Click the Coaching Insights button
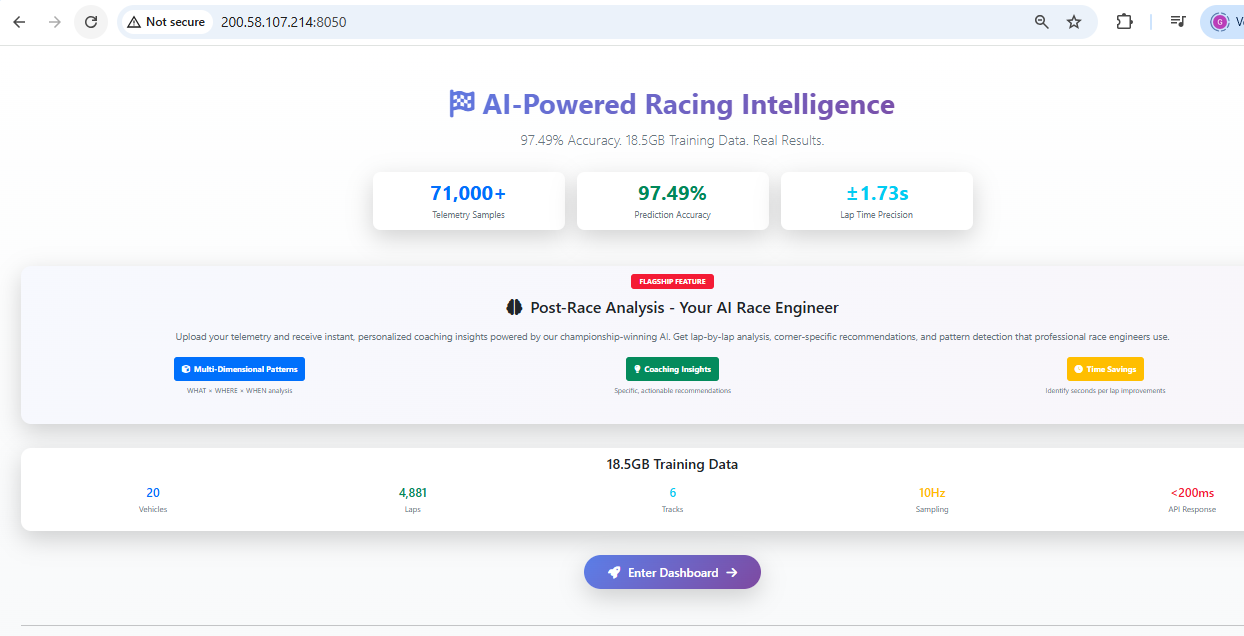The image size is (1244, 636). (672, 369)
